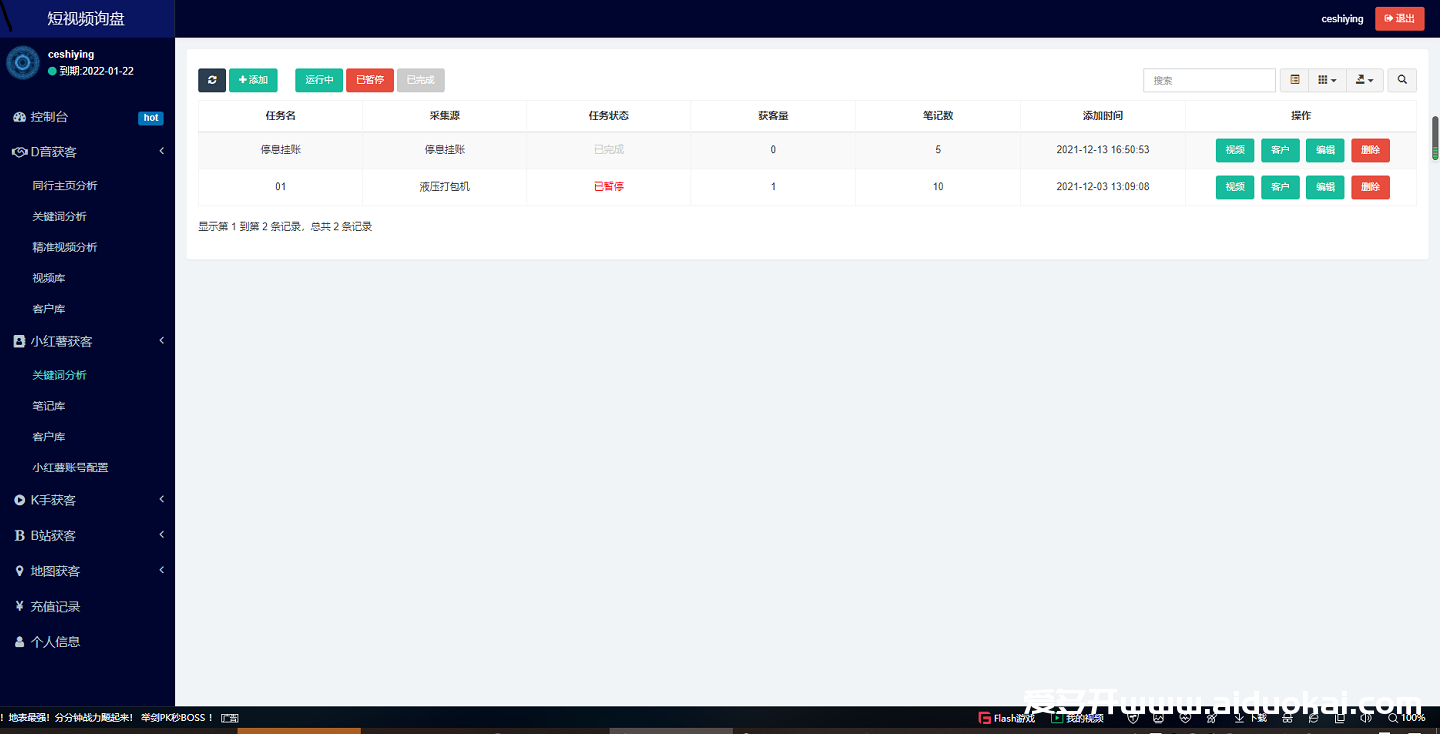Open 客户库 under 小红薯获客
Viewport: 1440px width, 734px height.
point(48,437)
